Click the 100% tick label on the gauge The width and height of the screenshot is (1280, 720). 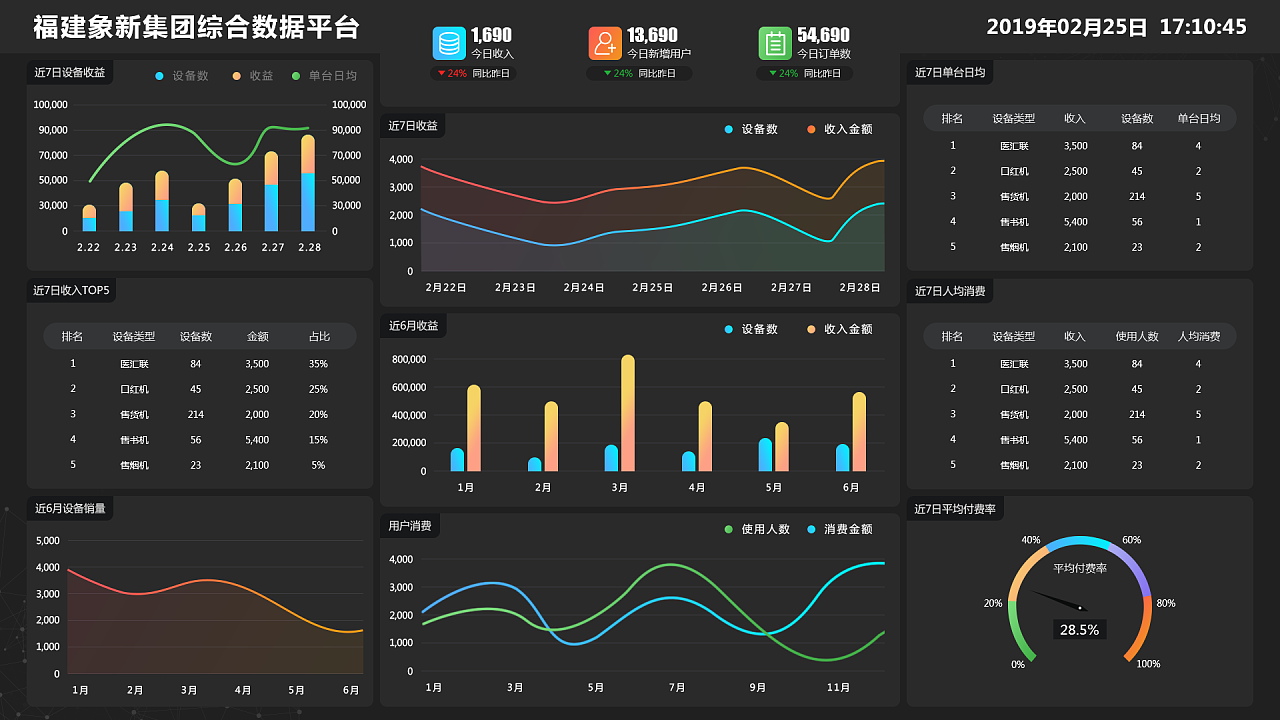[1148, 664]
